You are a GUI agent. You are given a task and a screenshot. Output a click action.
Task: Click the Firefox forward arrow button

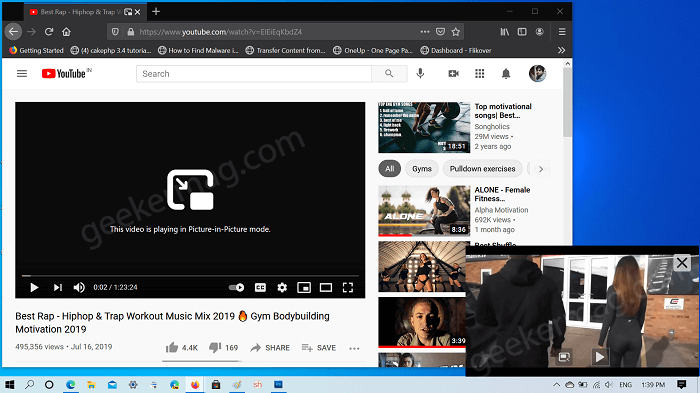pos(31,32)
